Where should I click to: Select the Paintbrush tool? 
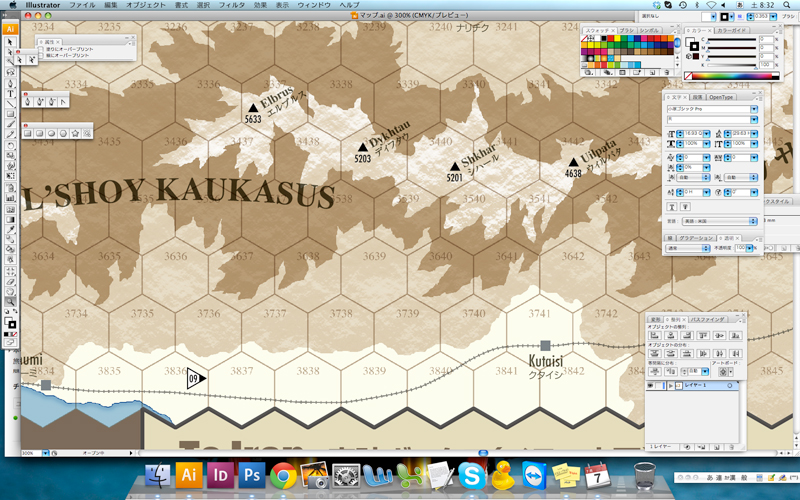[x=10, y=124]
